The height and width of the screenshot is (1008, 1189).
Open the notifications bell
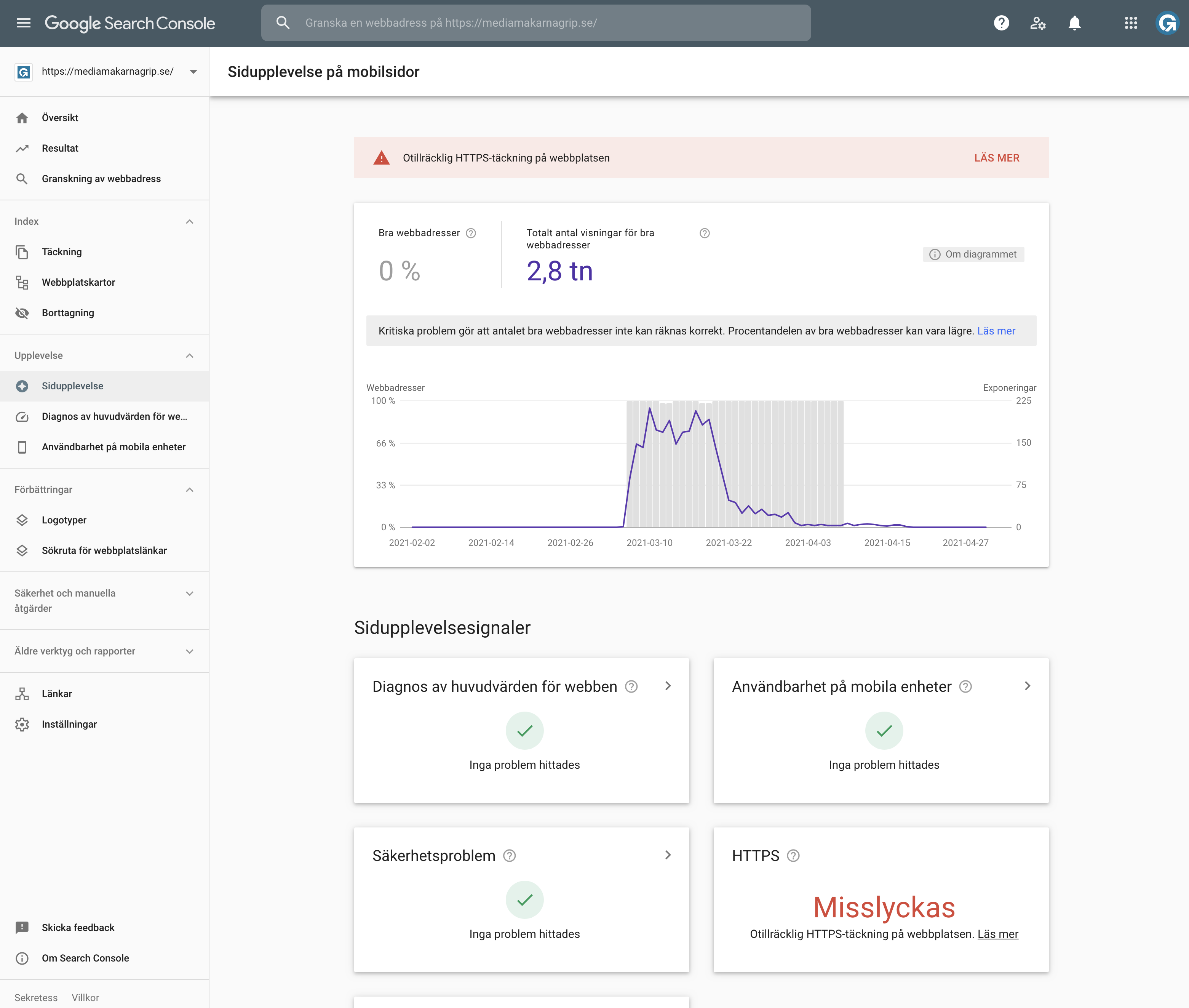pos(1074,23)
